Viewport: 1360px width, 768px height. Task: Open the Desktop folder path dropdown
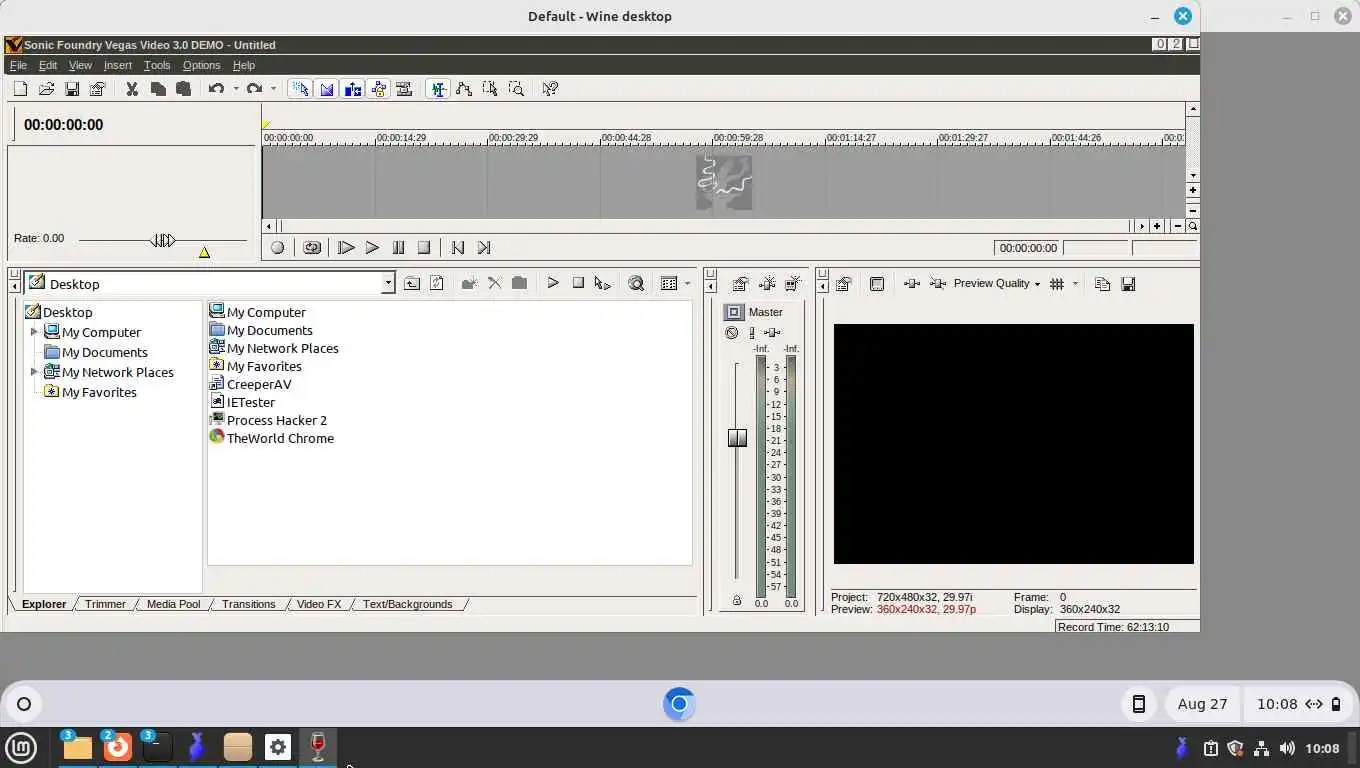[388, 284]
